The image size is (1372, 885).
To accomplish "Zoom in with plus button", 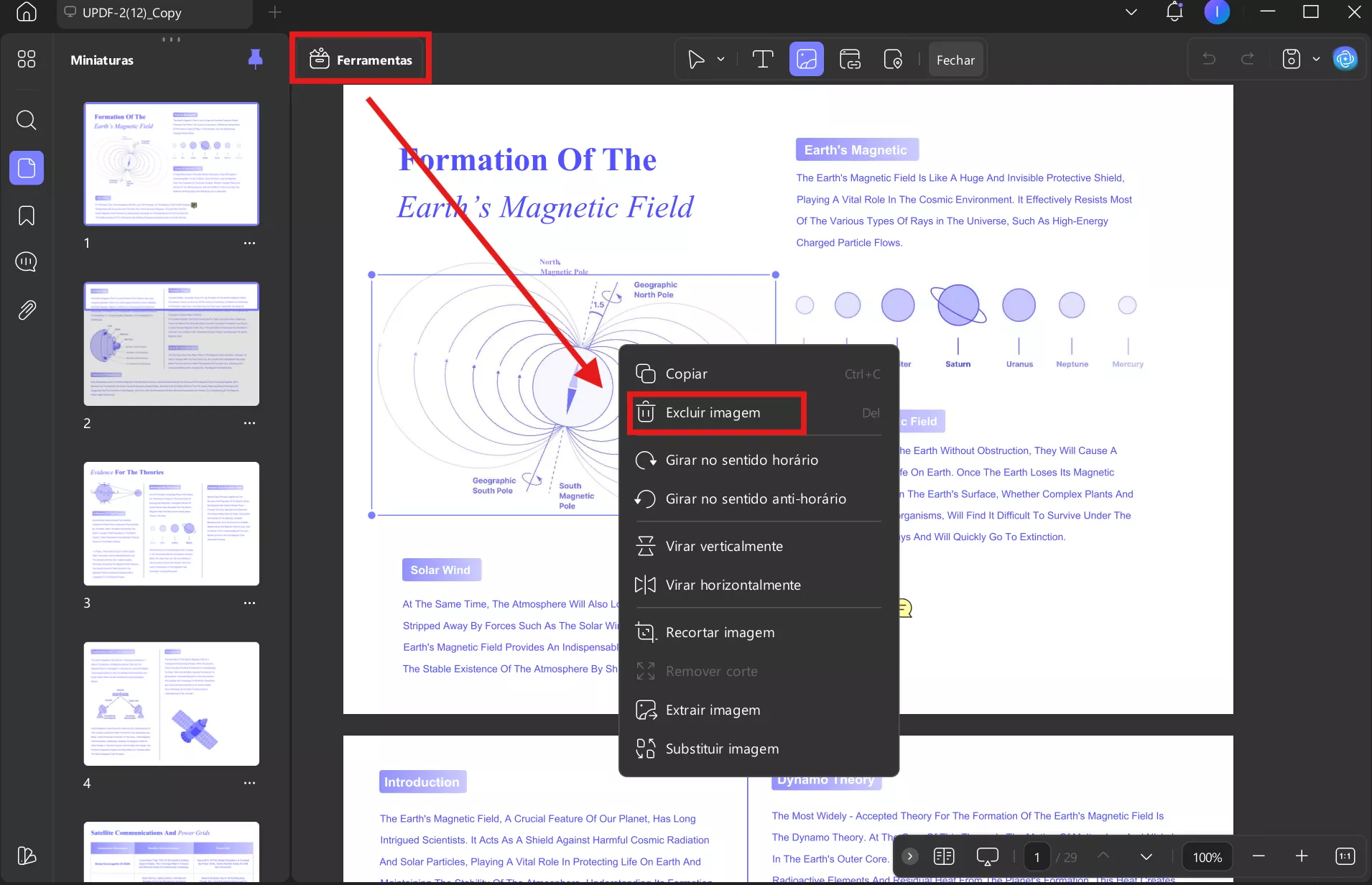I will click(x=1302, y=856).
